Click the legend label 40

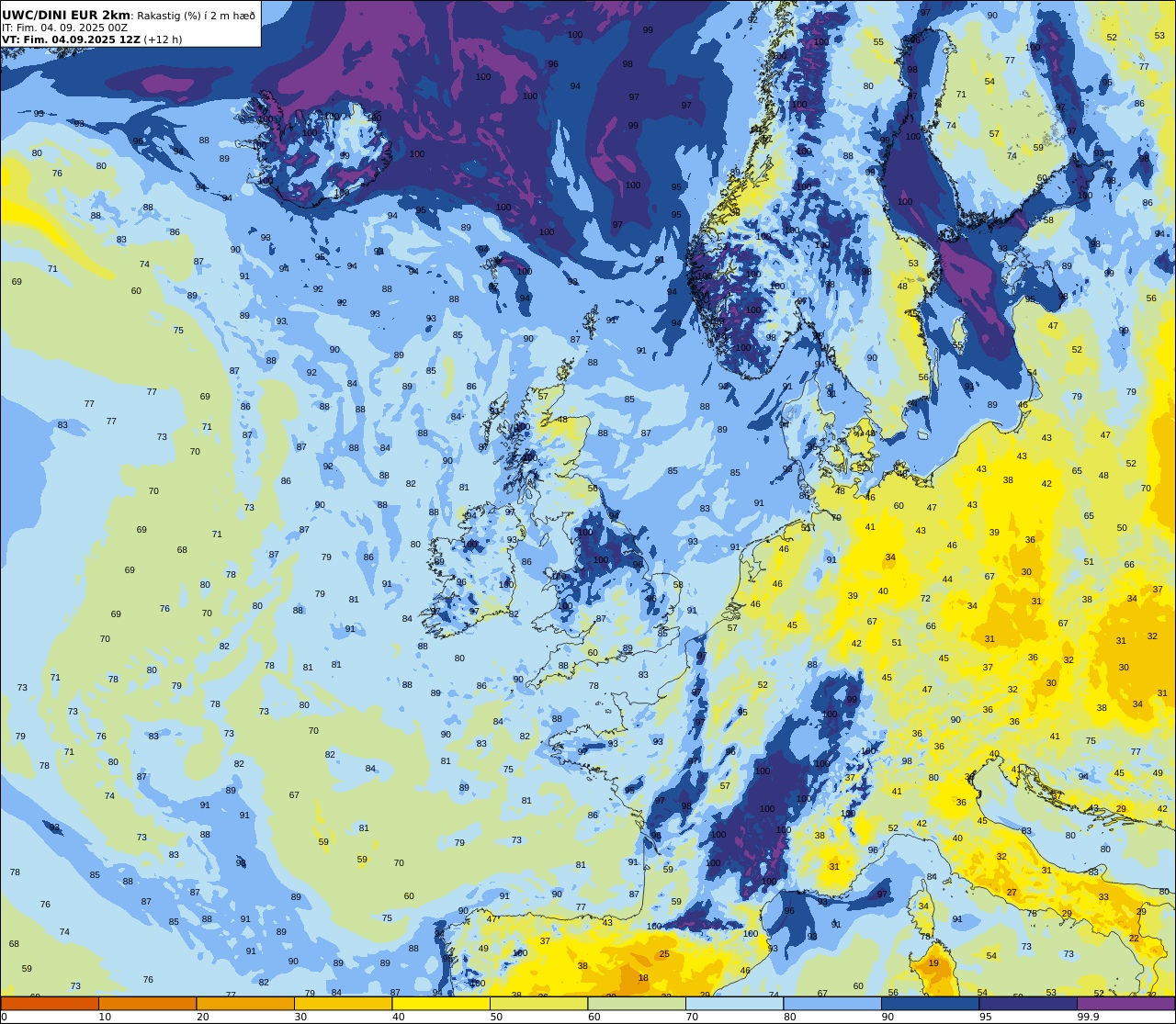tap(399, 1017)
